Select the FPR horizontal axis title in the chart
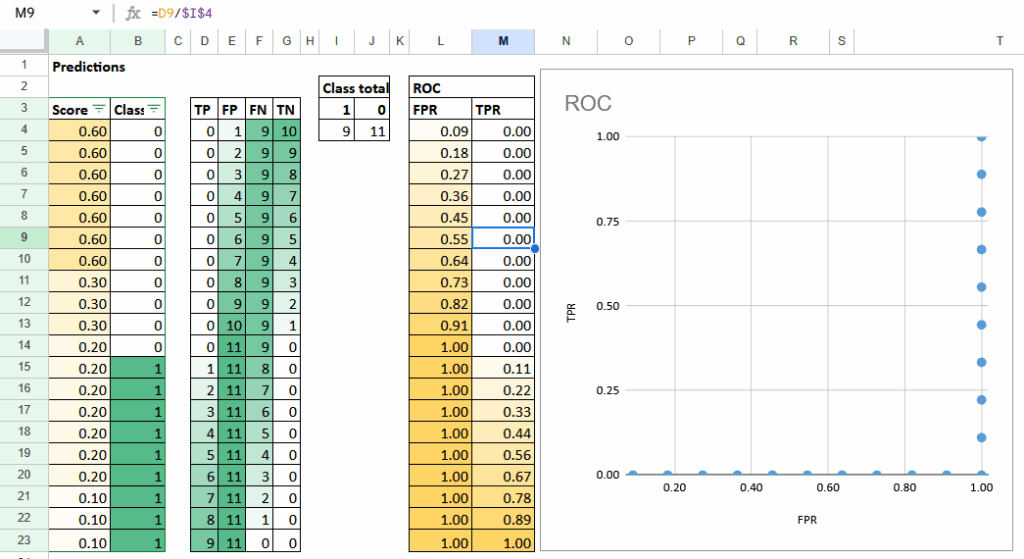The image size is (1024, 559). coord(806,520)
